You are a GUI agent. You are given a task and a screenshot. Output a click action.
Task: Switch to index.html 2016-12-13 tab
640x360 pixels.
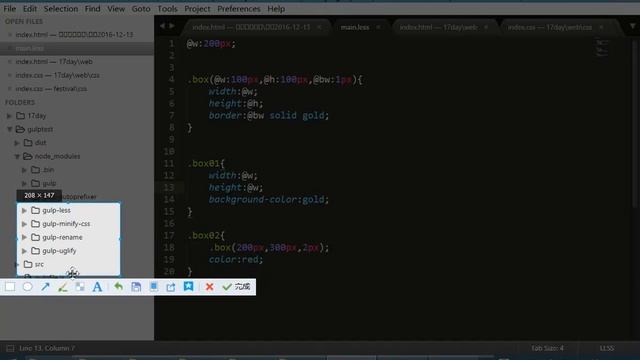[x=251, y=27]
